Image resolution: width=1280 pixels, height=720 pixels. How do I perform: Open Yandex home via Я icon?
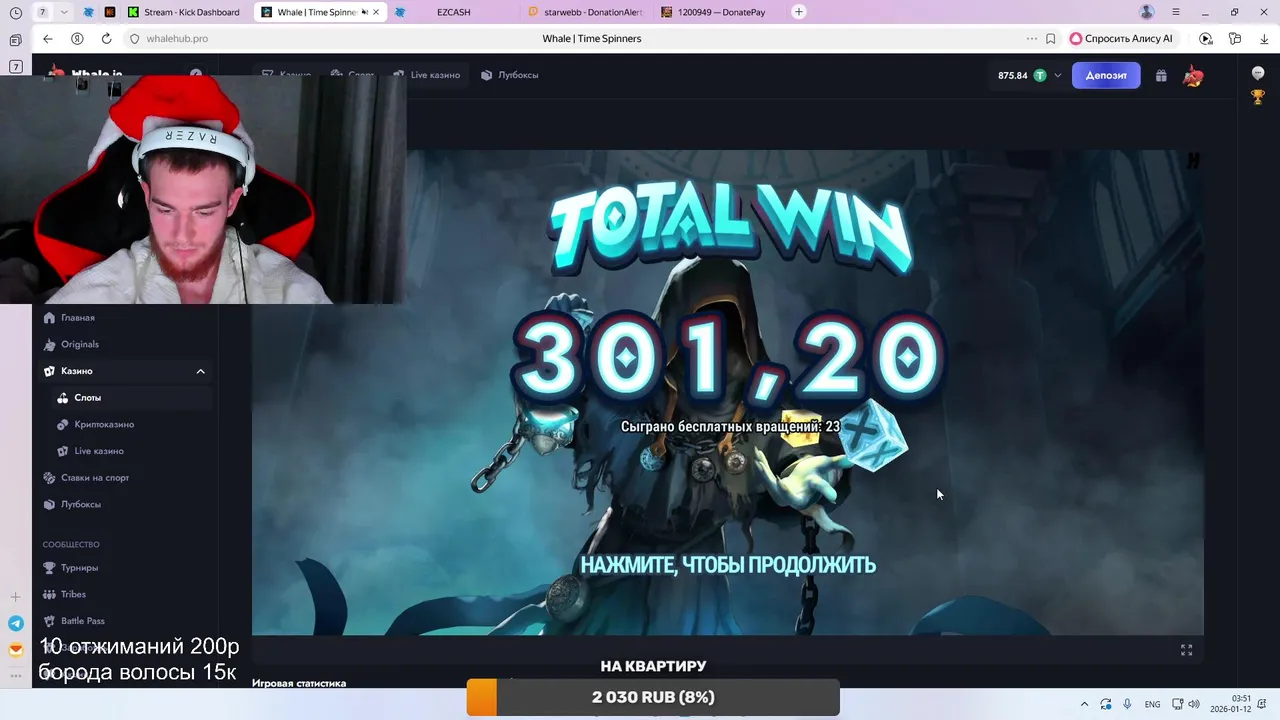click(x=77, y=38)
